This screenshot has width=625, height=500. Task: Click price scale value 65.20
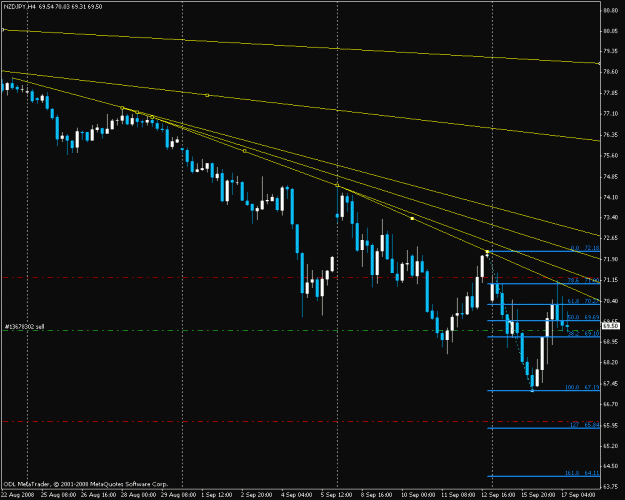coord(611,446)
